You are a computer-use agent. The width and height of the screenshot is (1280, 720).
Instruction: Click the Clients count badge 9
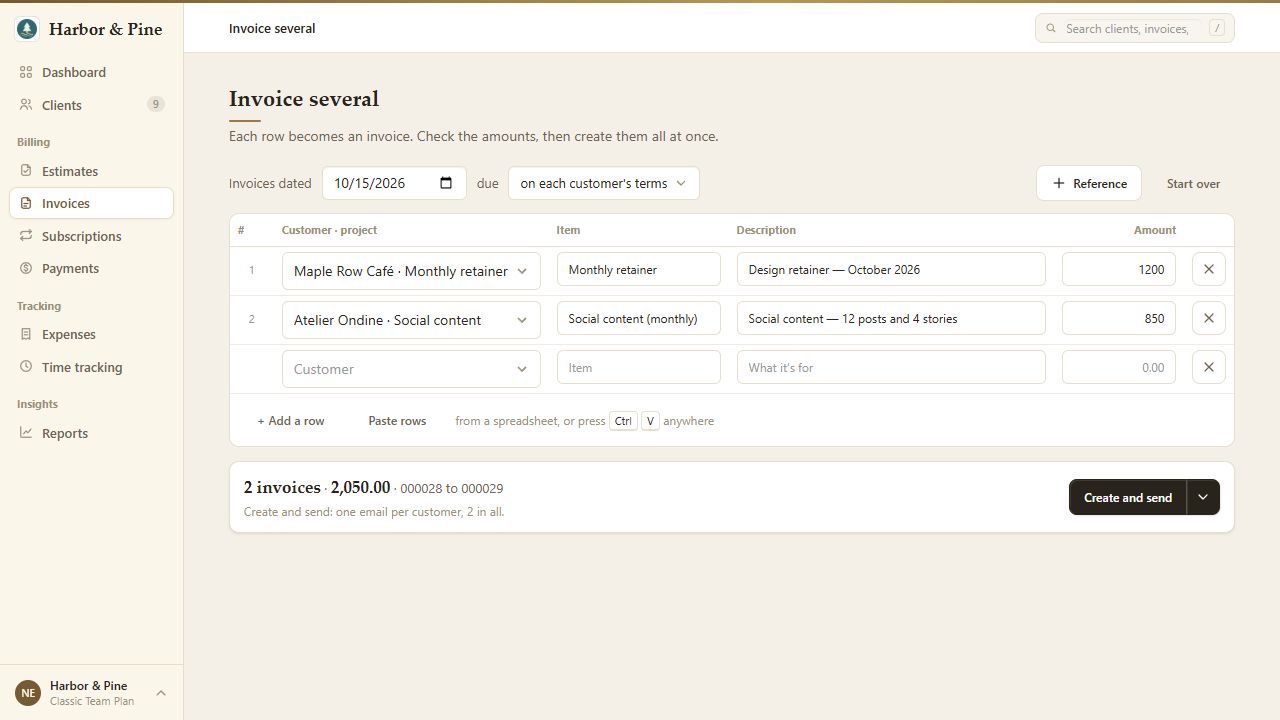155,104
